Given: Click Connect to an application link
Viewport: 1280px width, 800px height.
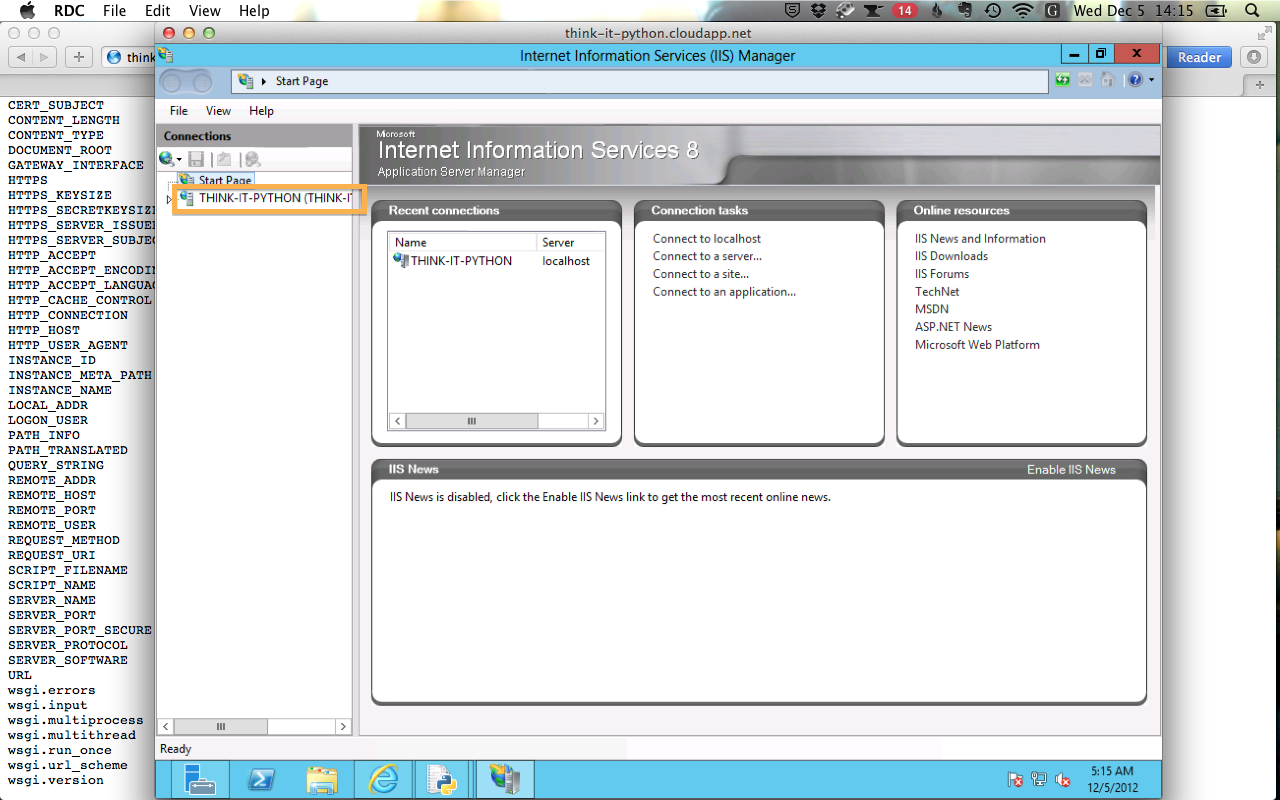Looking at the screenshot, I should [x=724, y=292].
